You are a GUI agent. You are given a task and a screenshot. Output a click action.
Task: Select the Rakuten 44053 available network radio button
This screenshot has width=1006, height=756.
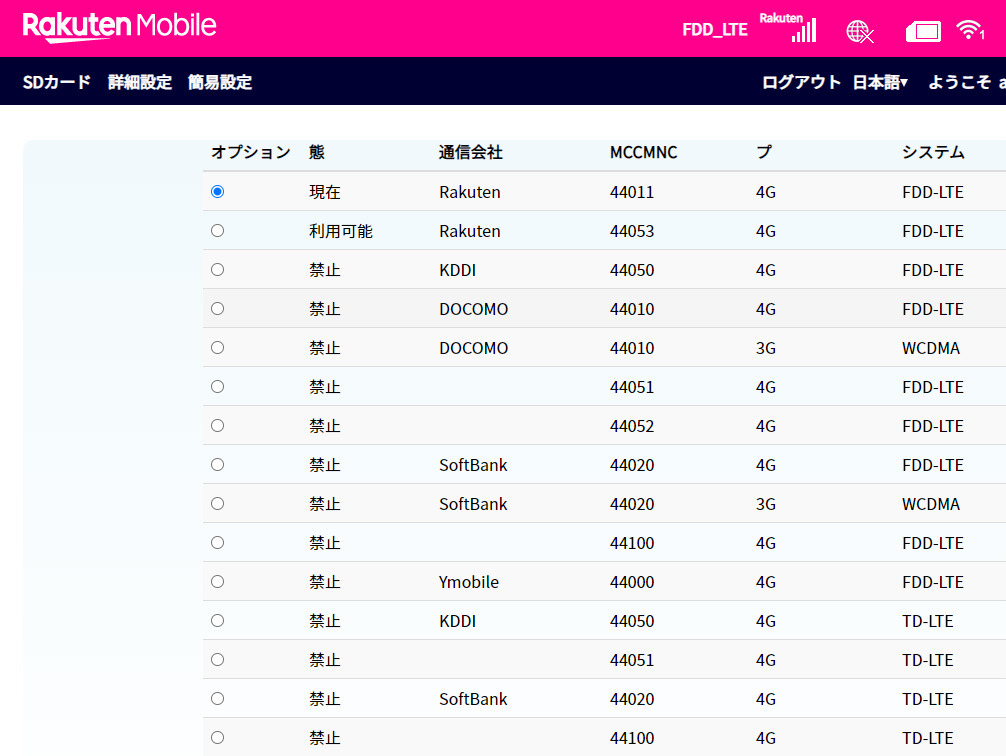click(217, 231)
